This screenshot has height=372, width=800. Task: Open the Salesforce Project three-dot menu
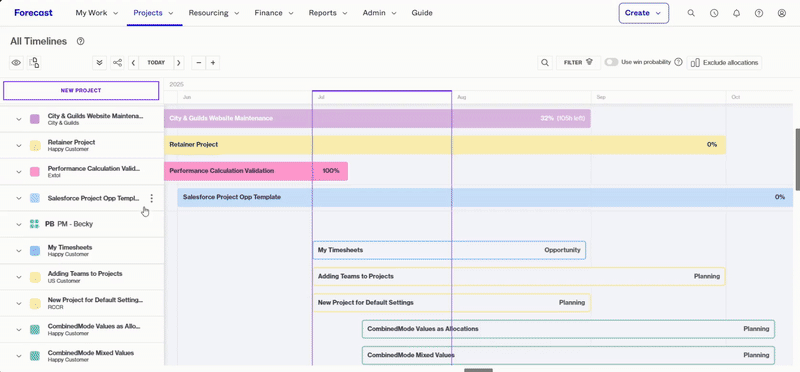(x=151, y=198)
